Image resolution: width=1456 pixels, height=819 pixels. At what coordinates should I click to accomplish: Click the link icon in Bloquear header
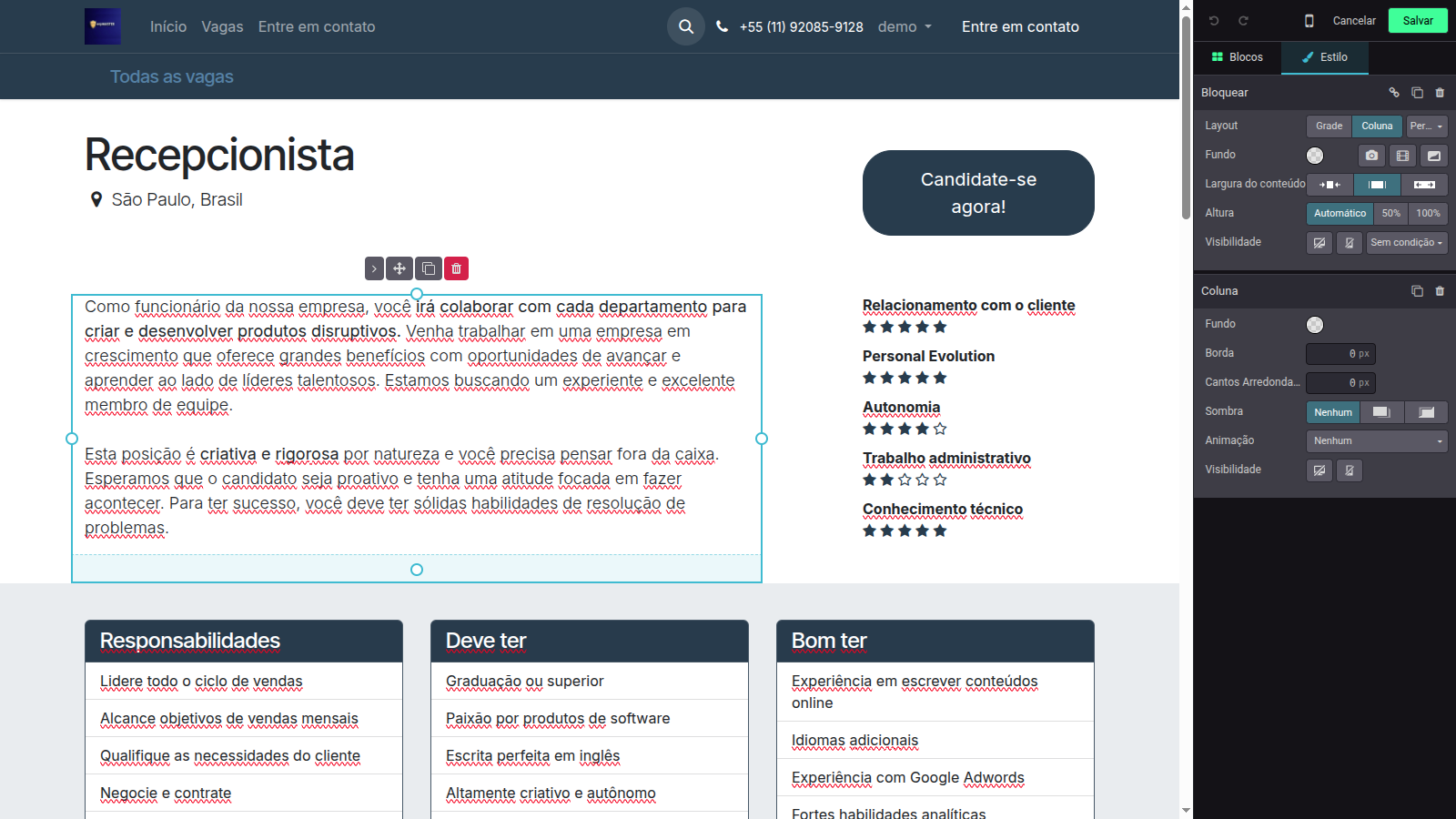click(1394, 93)
